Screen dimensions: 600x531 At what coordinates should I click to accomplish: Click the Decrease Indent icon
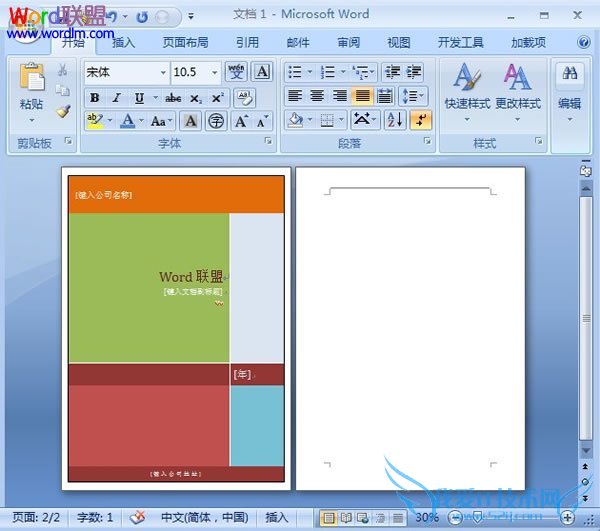point(393,72)
